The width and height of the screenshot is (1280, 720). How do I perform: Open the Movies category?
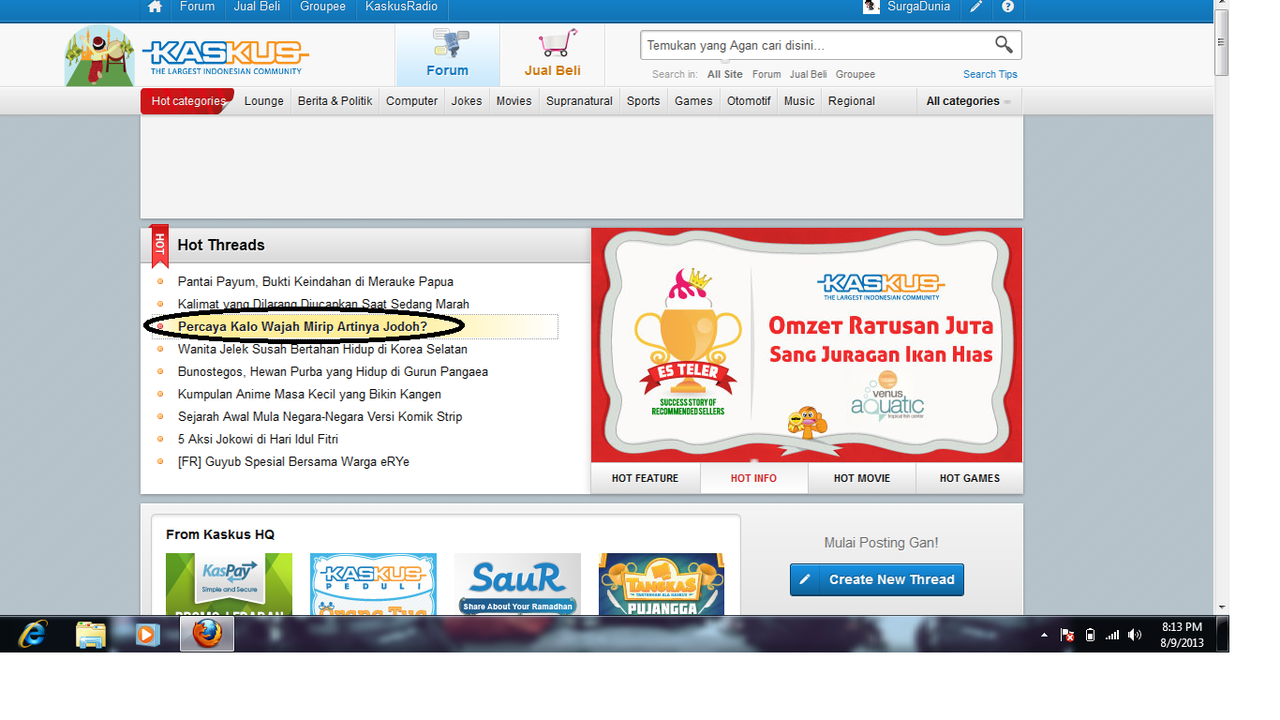pos(514,101)
